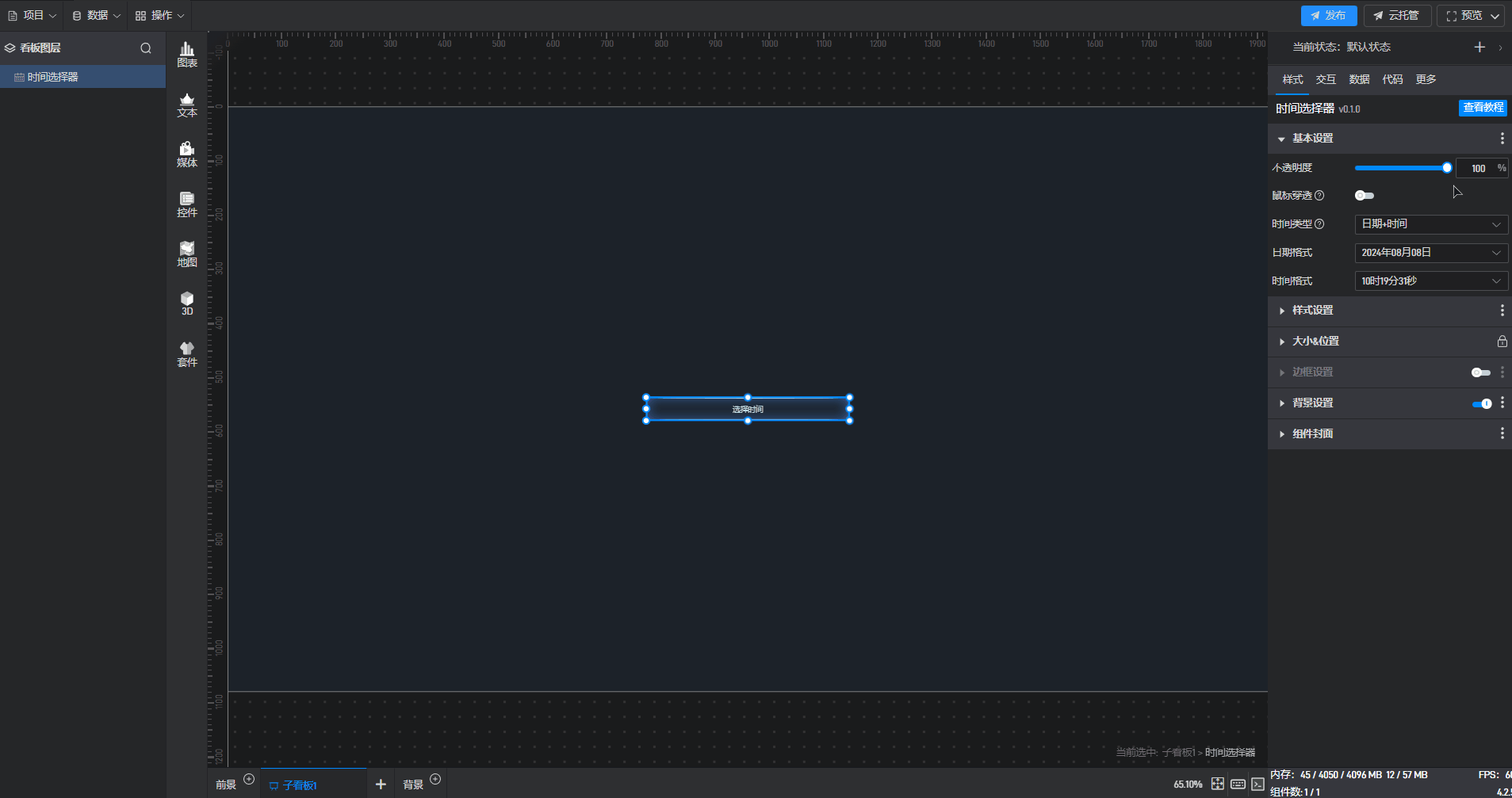Image resolution: width=1512 pixels, height=798 pixels.
Task: Click the lock icon in 大小&位置
Action: coord(1502,342)
